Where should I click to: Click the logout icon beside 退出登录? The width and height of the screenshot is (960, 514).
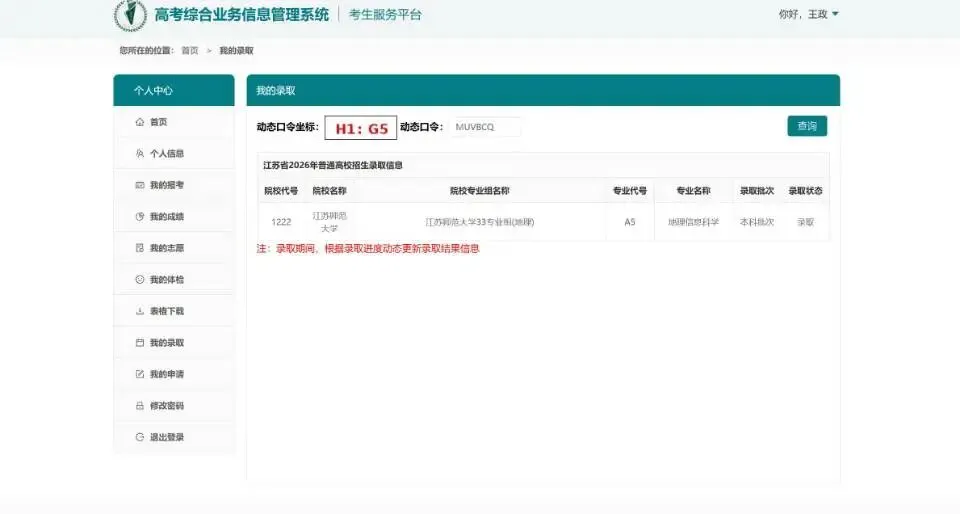tap(140, 437)
